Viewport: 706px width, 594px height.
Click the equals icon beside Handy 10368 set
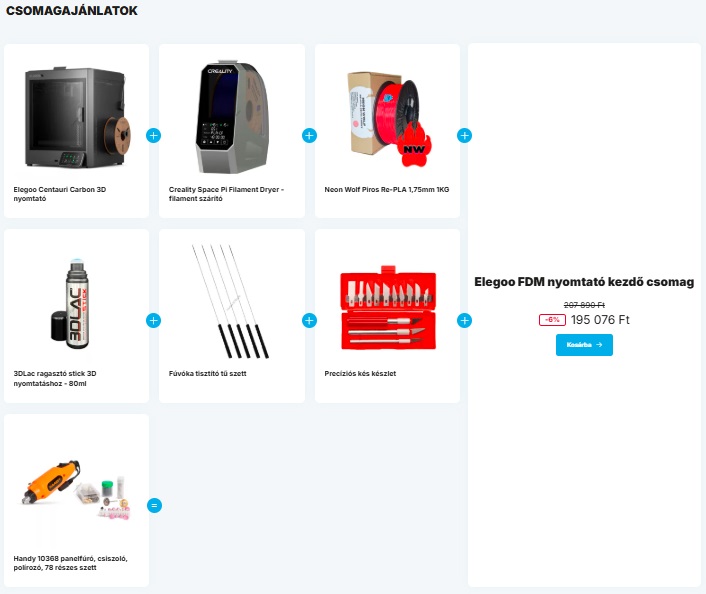pyautogui.click(x=154, y=505)
